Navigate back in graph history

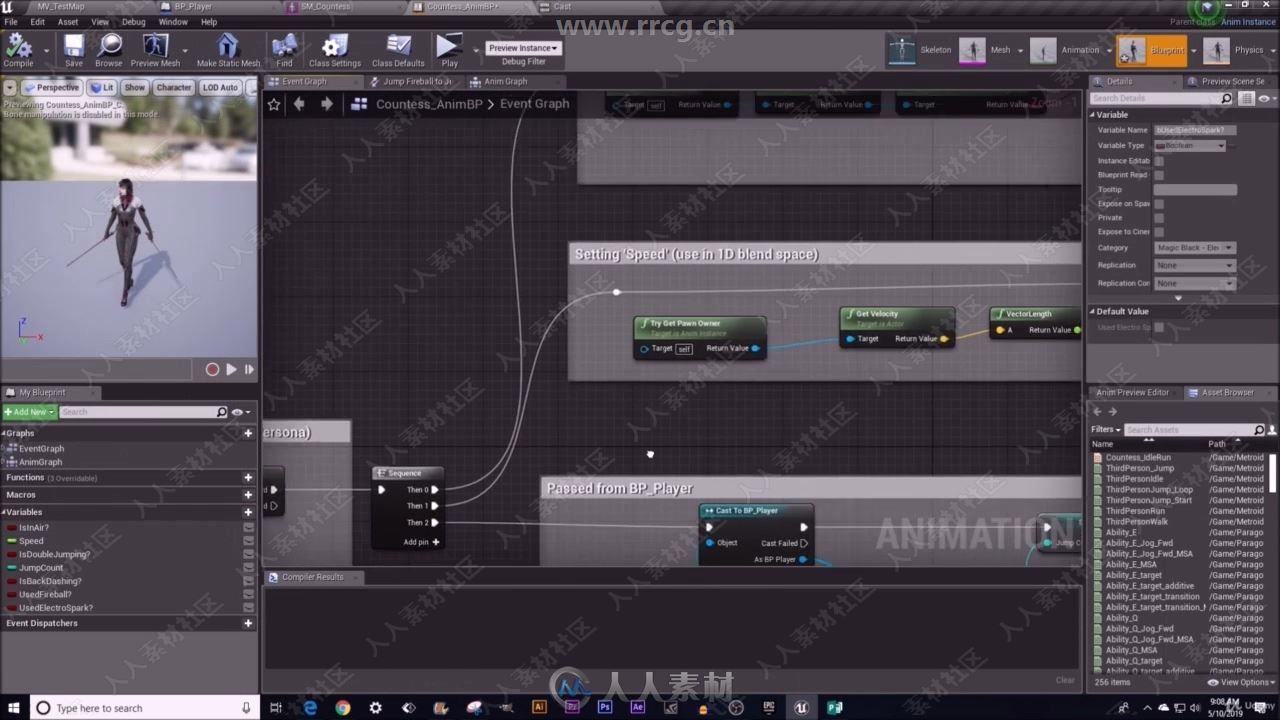299,104
